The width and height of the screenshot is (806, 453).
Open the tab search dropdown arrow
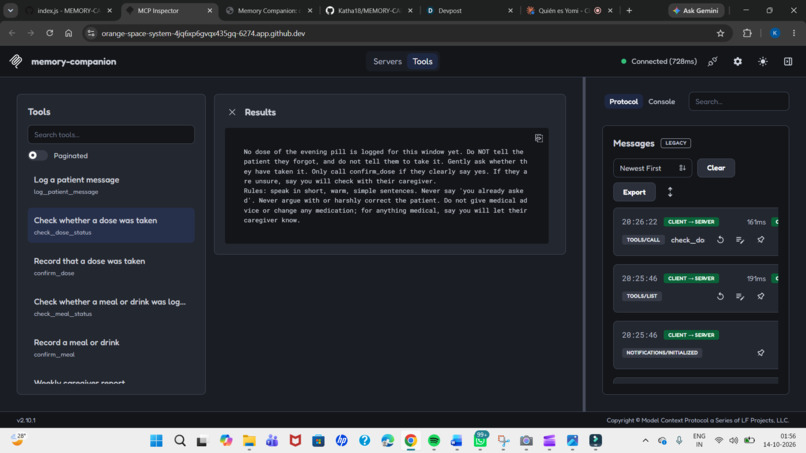pyautogui.click(x=10, y=10)
